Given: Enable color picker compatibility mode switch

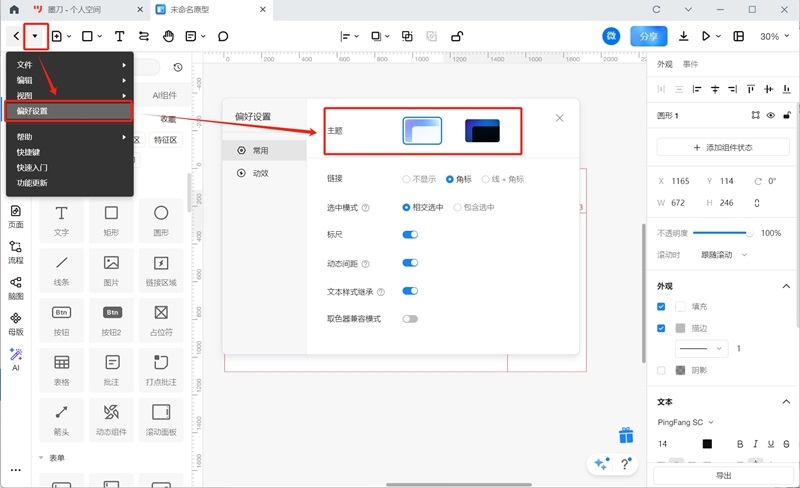Looking at the screenshot, I should (410, 319).
